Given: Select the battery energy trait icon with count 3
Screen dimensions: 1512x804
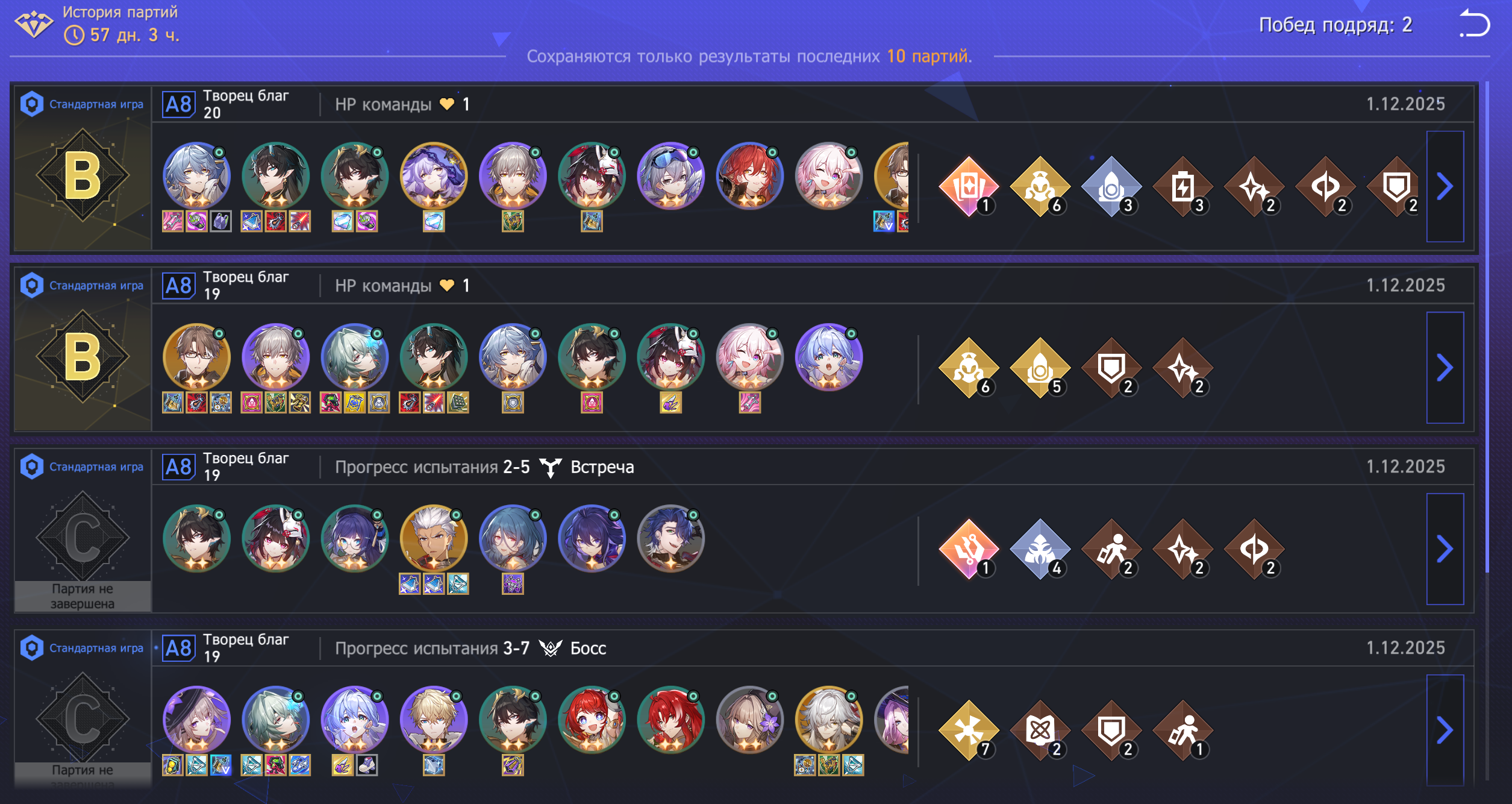Looking at the screenshot, I should click(x=1182, y=187).
